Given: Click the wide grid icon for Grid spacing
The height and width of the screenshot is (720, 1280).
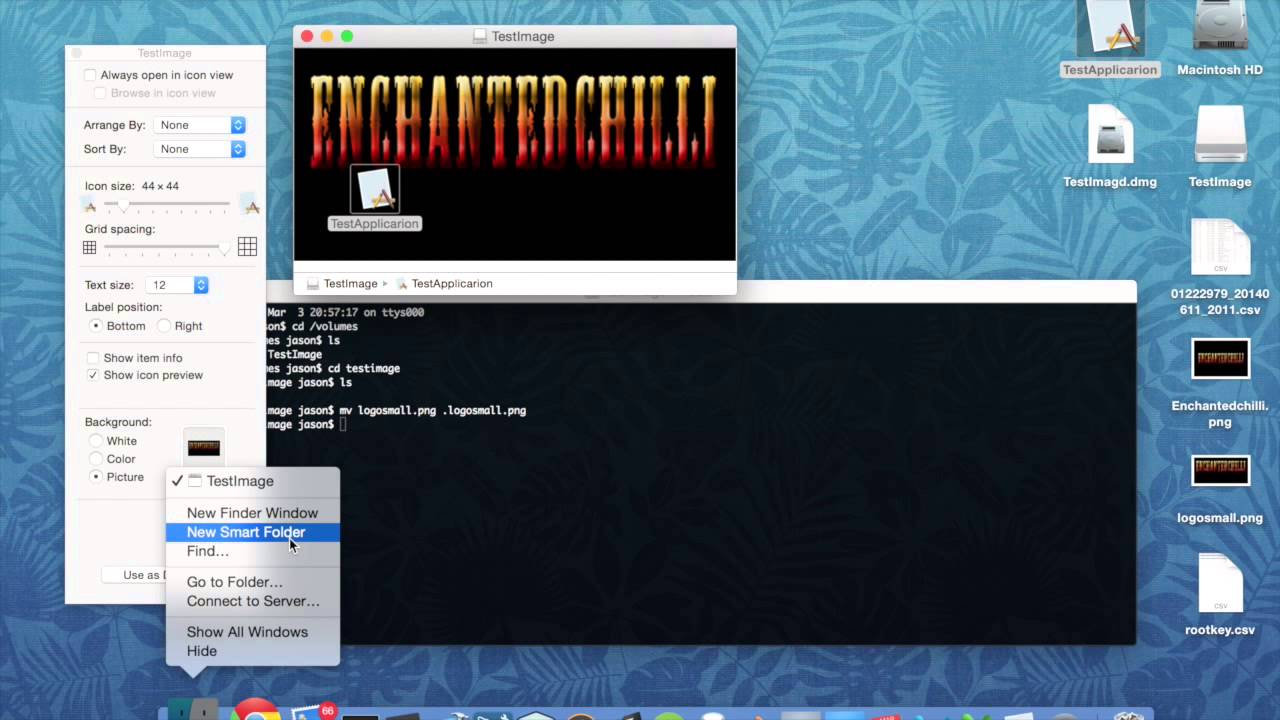Looking at the screenshot, I should [247, 246].
